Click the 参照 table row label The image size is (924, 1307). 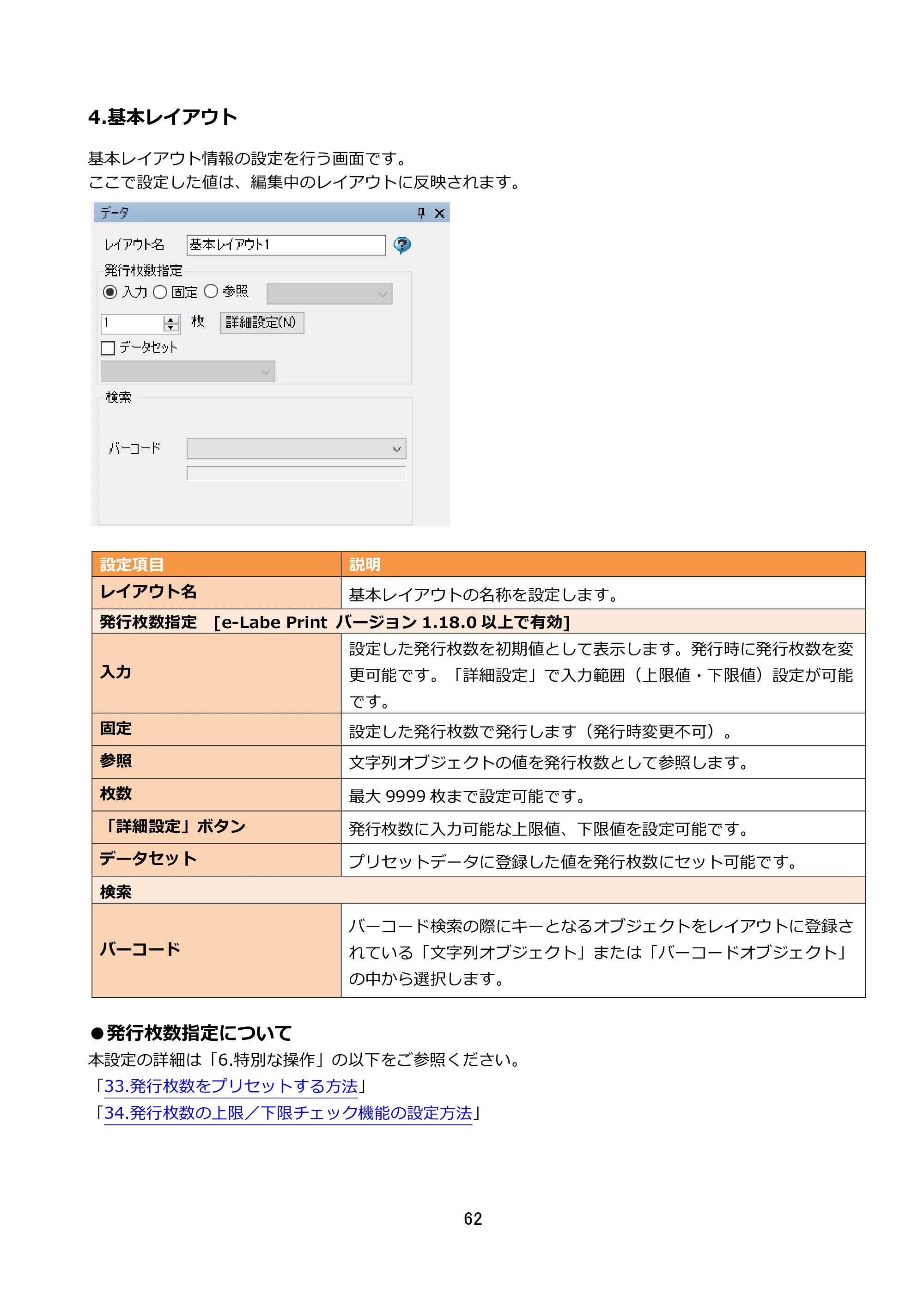[115, 761]
